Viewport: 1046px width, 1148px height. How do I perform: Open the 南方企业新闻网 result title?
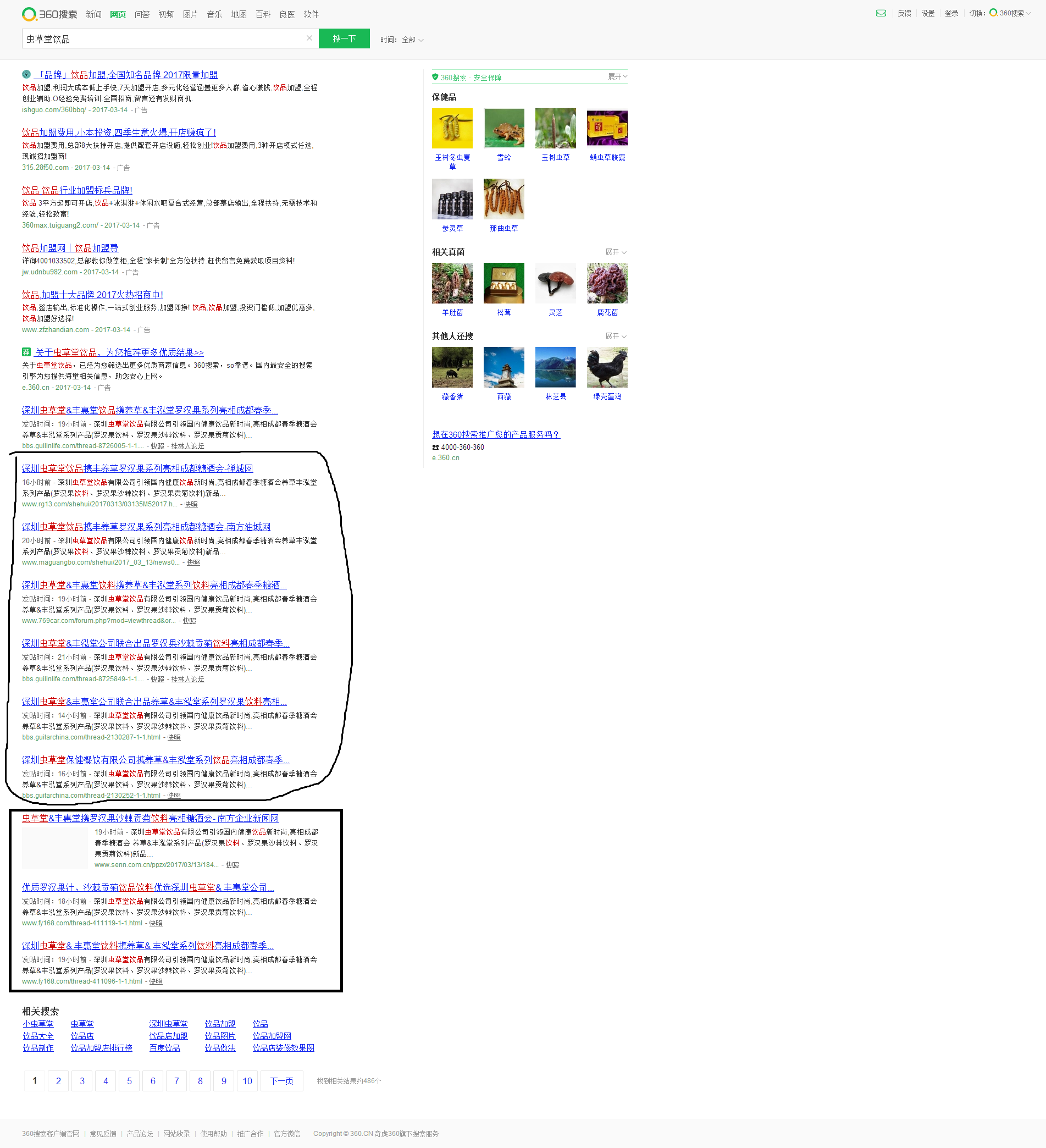[150, 818]
